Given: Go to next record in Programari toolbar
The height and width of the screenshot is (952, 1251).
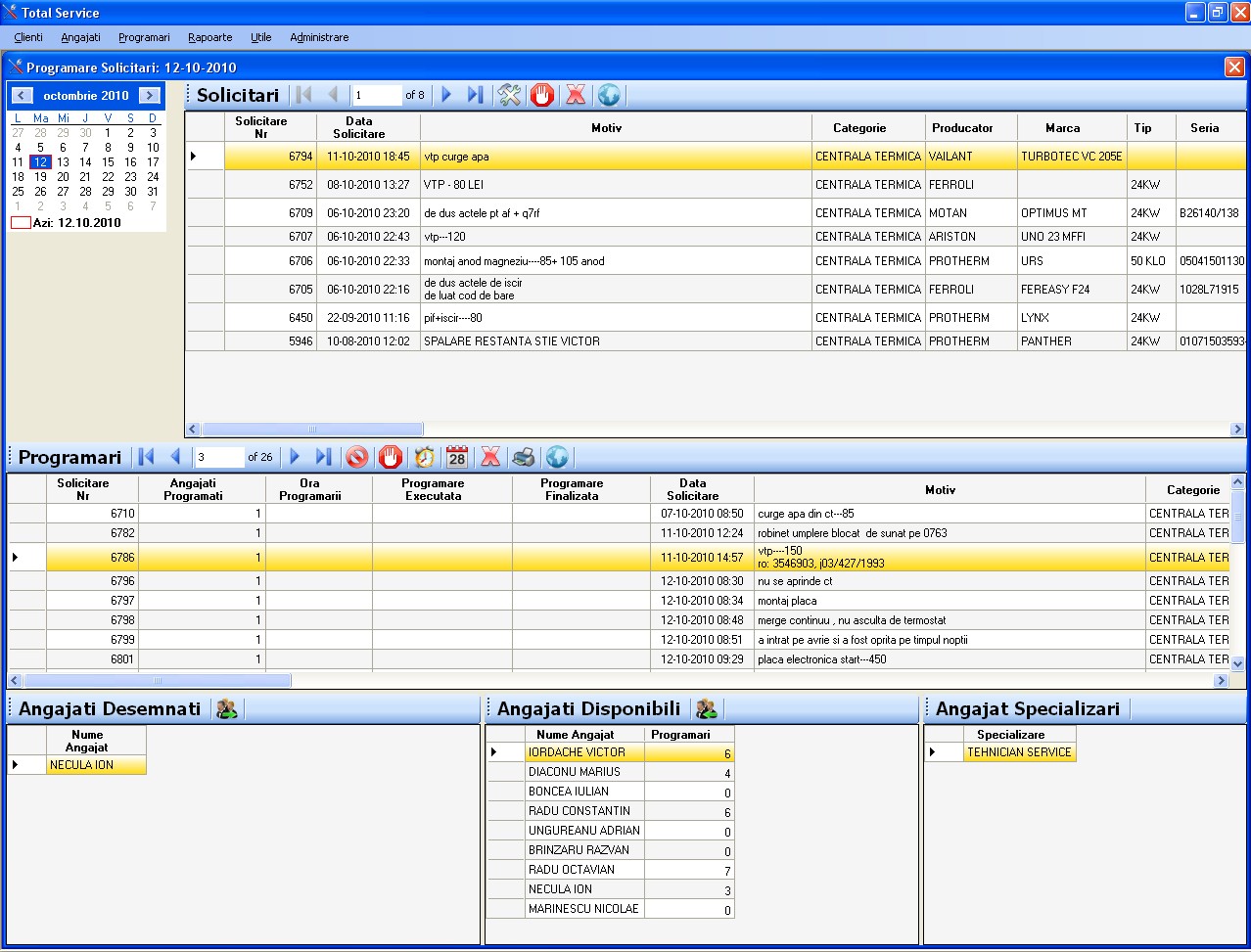Looking at the screenshot, I should click(x=295, y=457).
